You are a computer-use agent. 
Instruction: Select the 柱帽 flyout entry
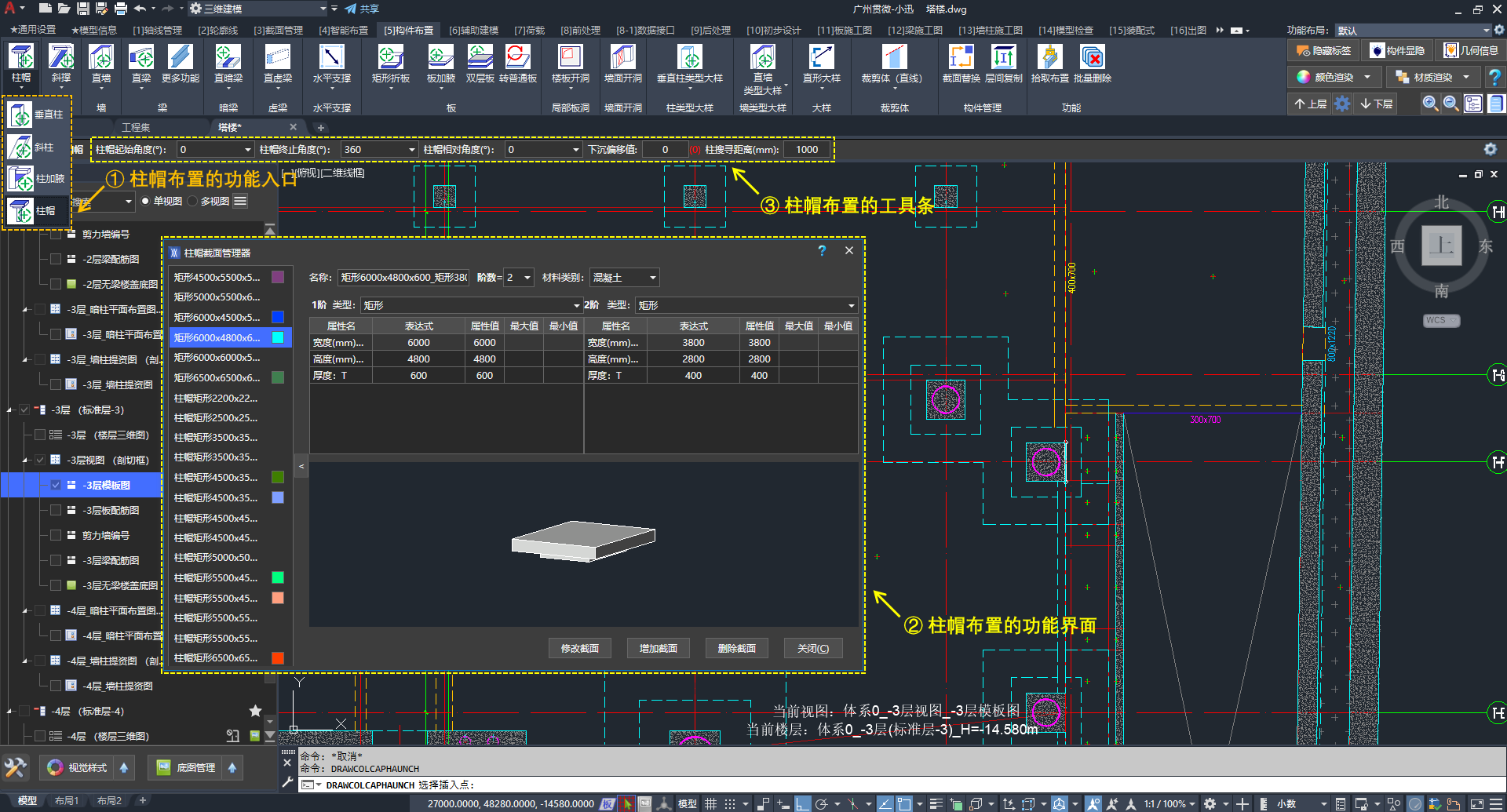(36, 210)
